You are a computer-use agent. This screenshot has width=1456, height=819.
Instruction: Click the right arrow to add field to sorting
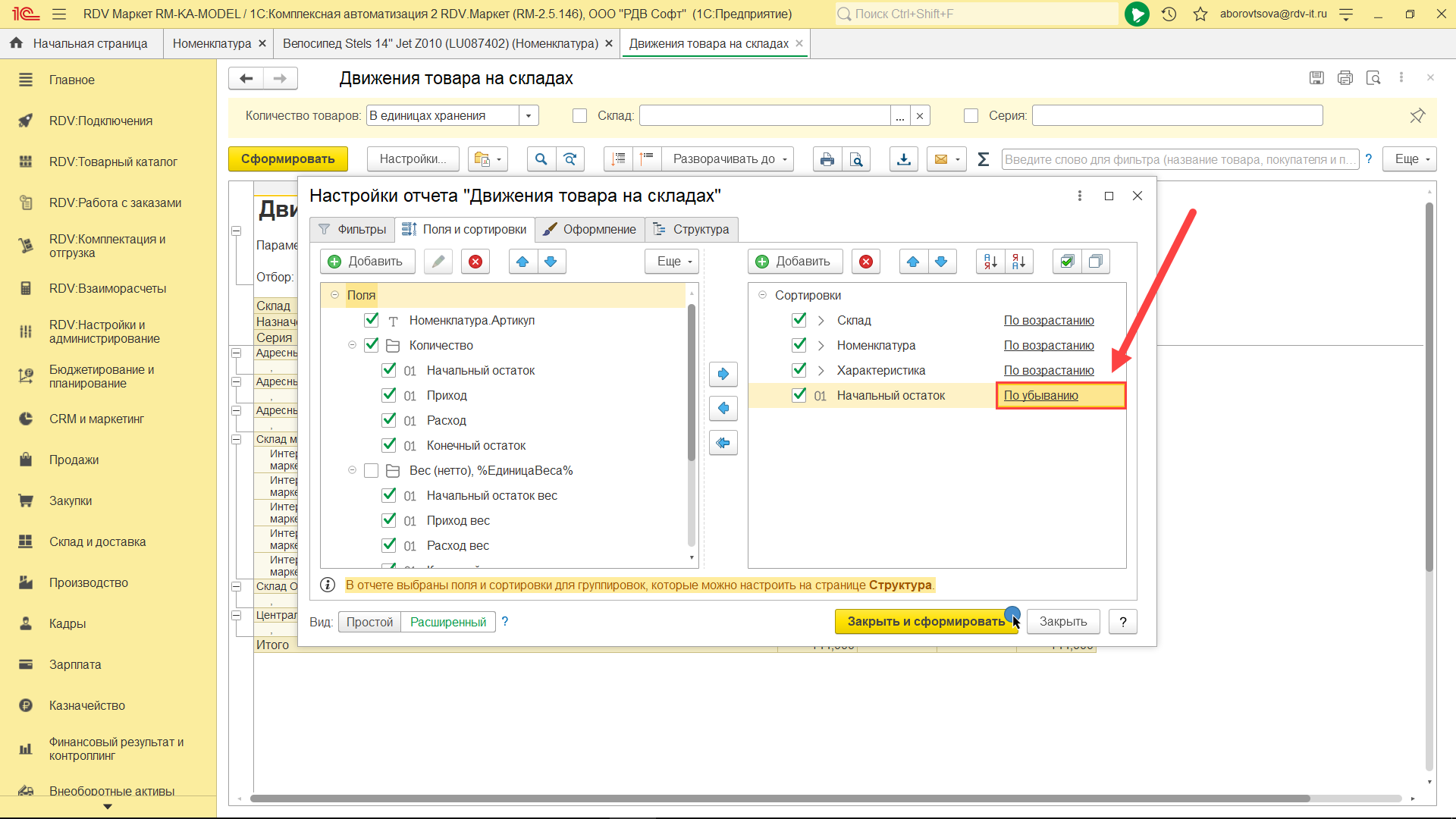click(x=723, y=374)
